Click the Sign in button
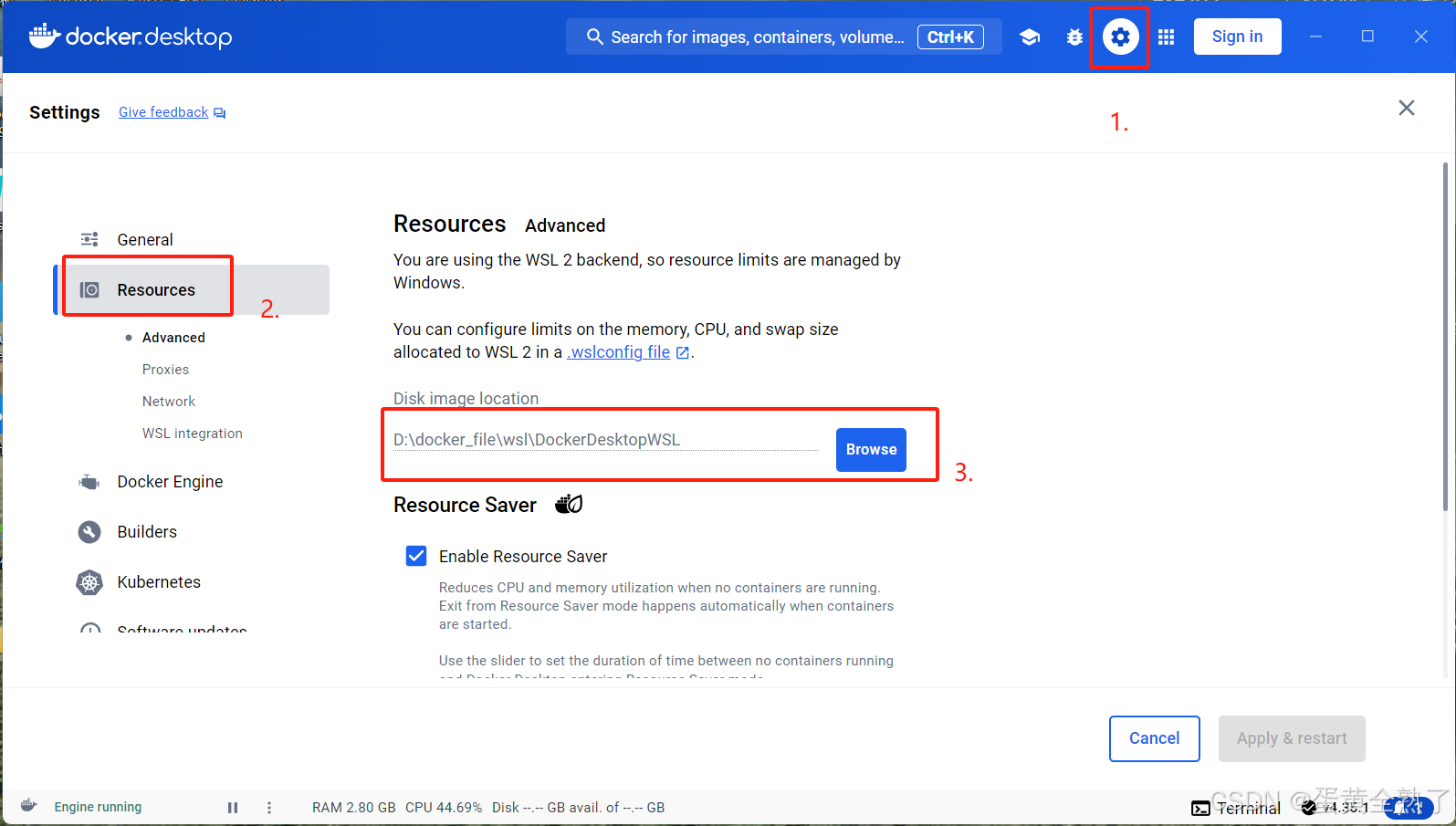 coord(1237,37)
